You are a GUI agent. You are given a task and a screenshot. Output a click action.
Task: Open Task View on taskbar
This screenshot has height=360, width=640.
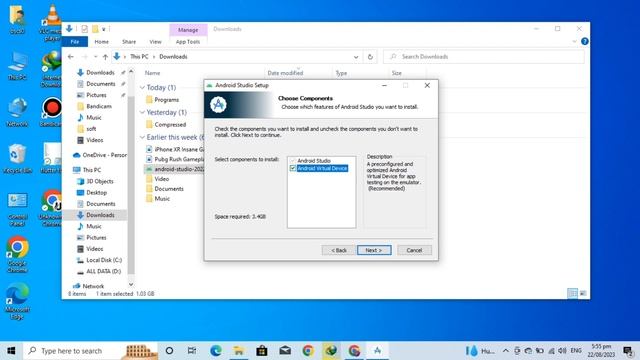pos(192,351)
